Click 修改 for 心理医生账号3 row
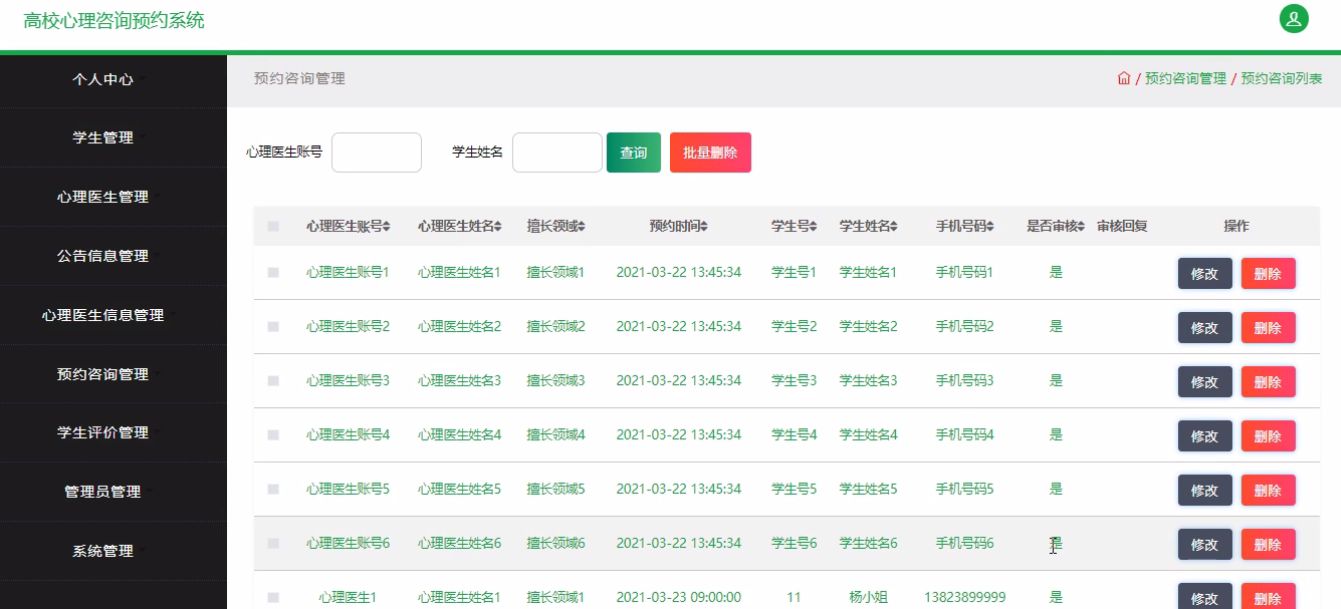The width and height of the screenshot is (1341, 609). (1205, 382)
